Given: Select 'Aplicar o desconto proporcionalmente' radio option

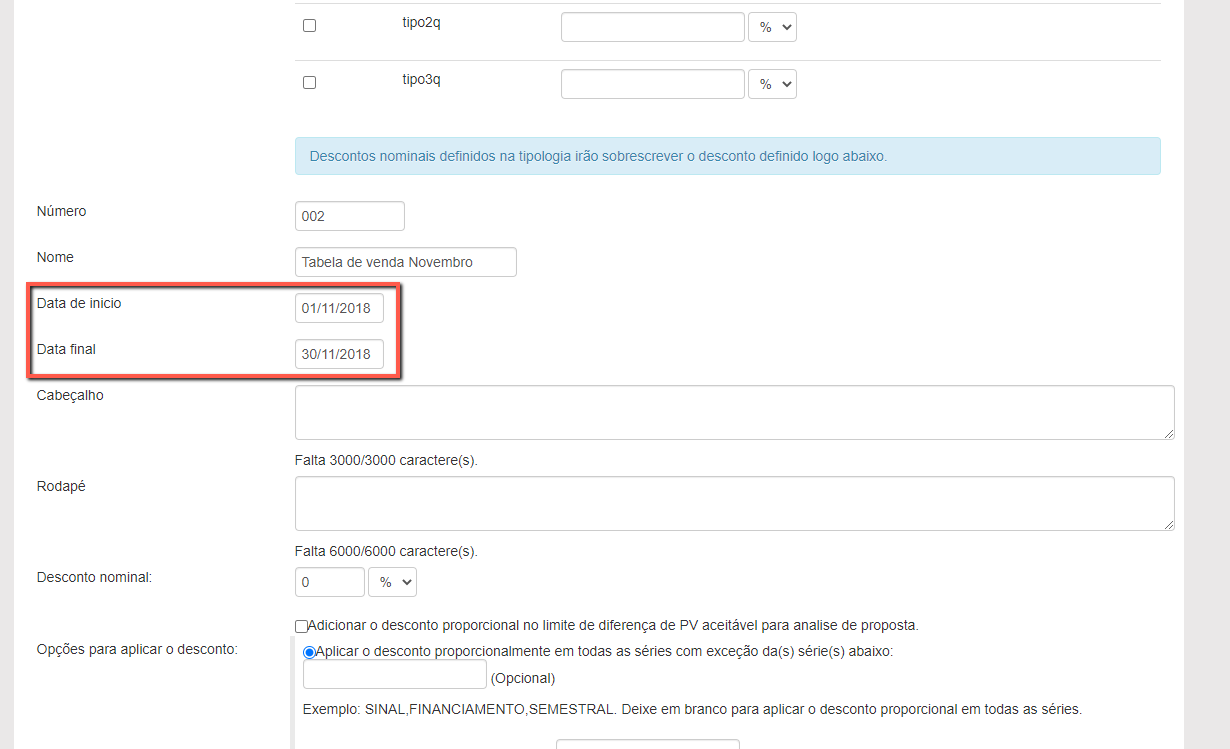Looking at the screenshot, I should pos(309,652).
